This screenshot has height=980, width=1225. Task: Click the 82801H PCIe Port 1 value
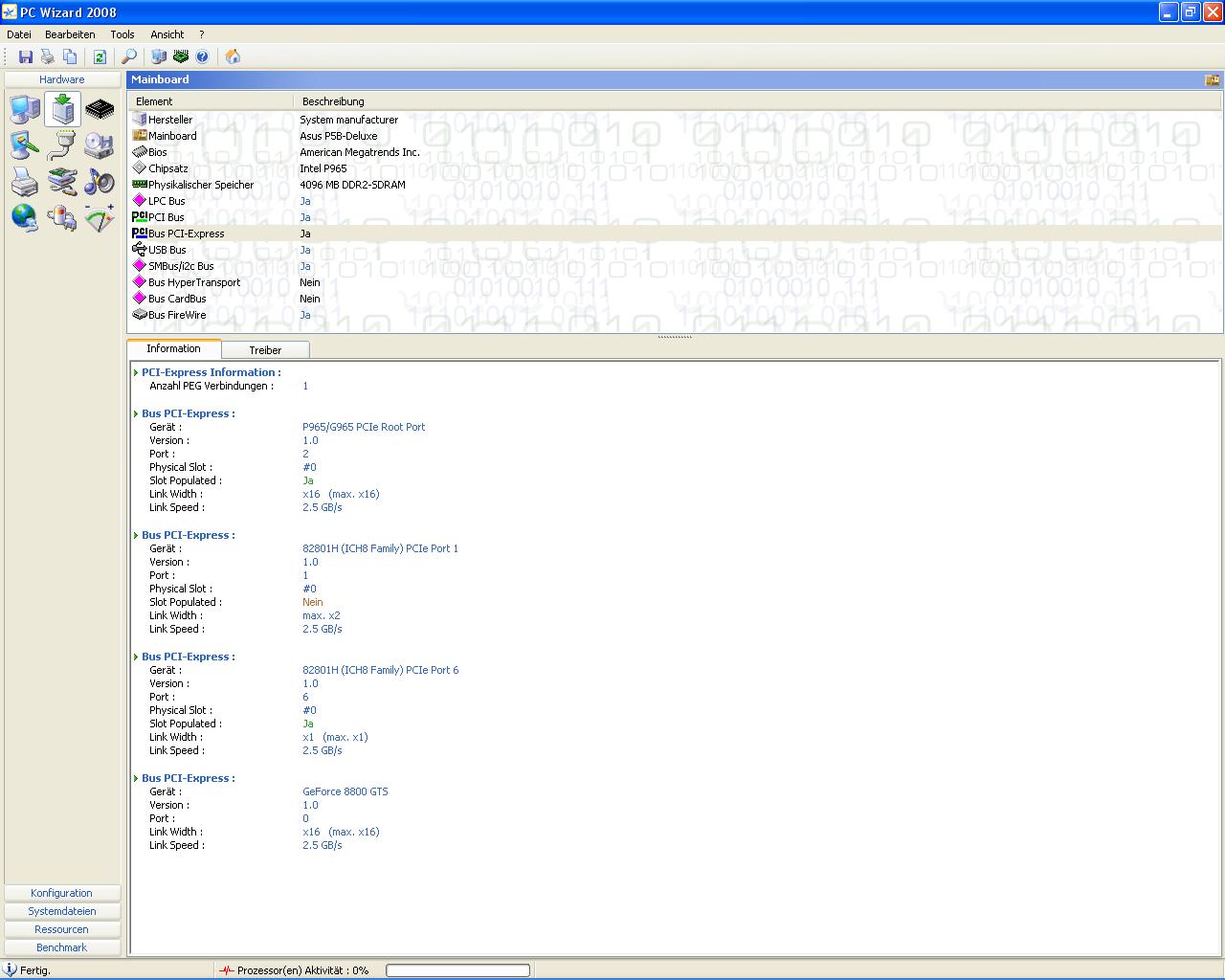[x=380, y=548]
